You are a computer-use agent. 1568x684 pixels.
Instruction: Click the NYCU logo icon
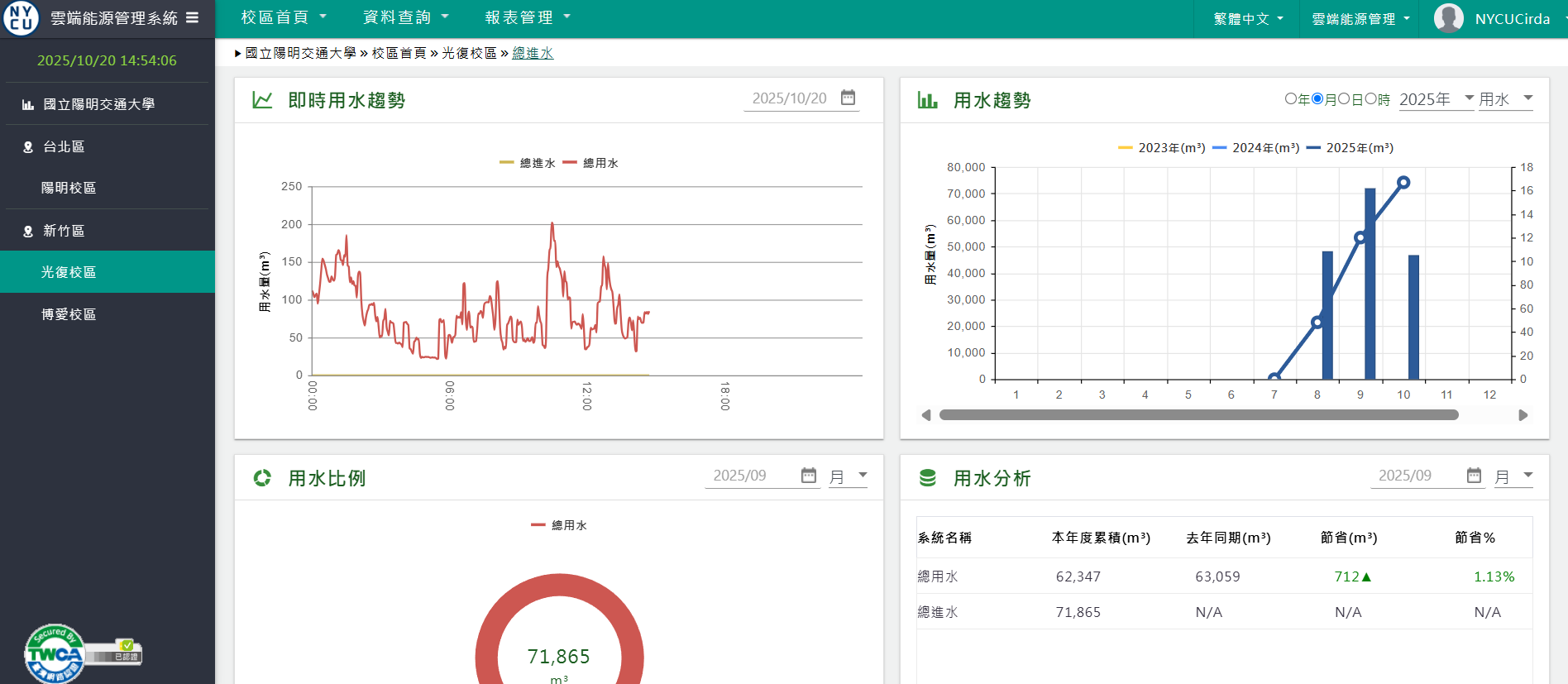coord(21,18)
